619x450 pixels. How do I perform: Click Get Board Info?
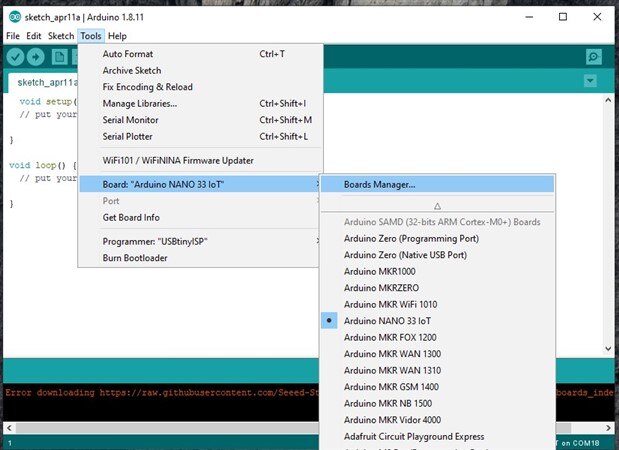[200, 218]
